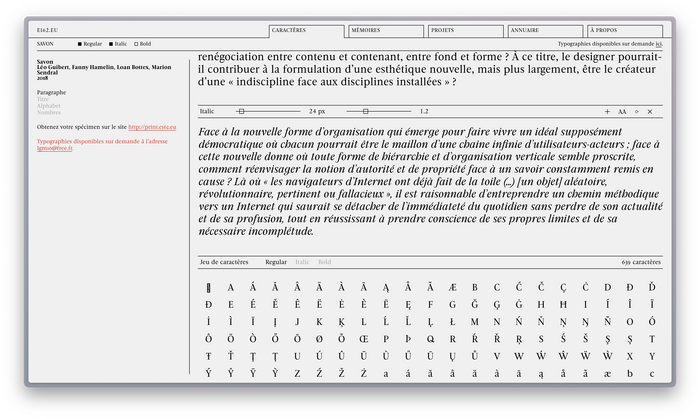Select the Æ uppercase glyph
The image size is (700, 419).
tap(452, 287)
